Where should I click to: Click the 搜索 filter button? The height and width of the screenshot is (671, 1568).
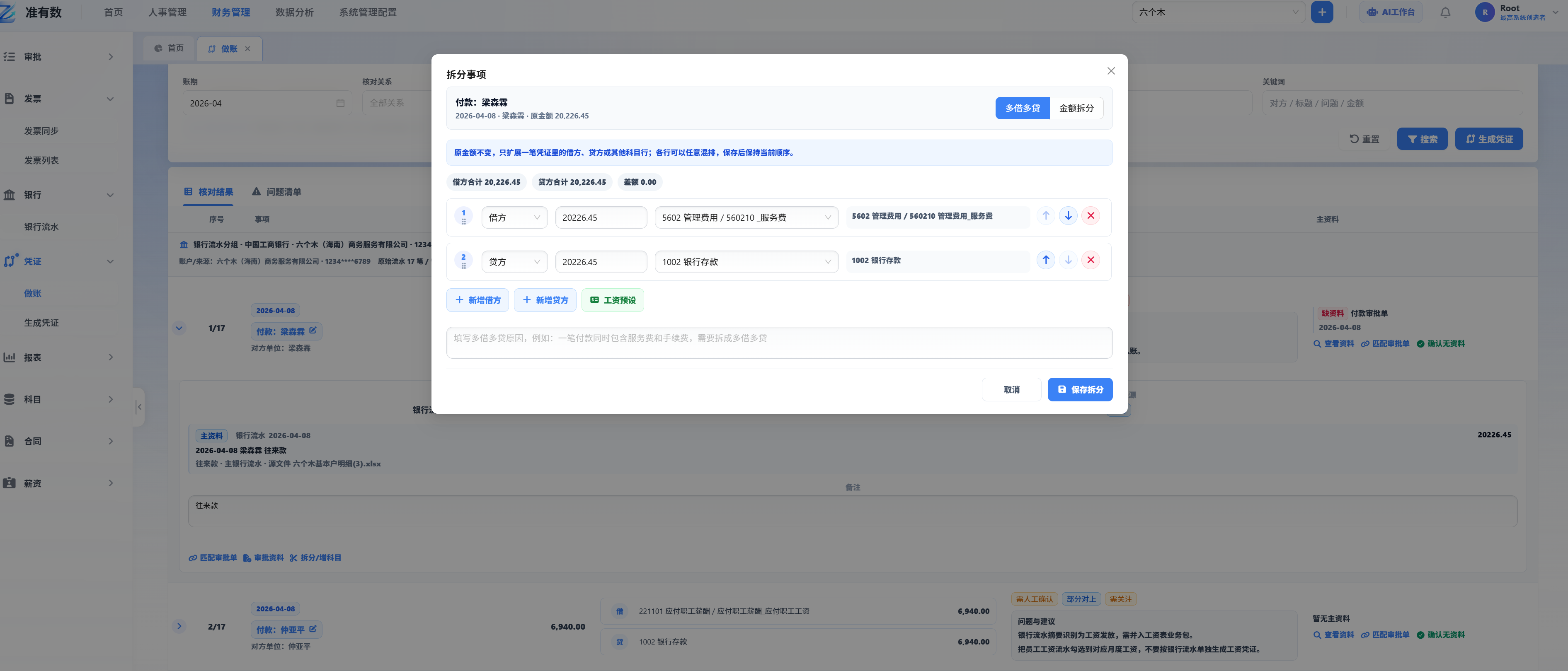(1422, 139)
